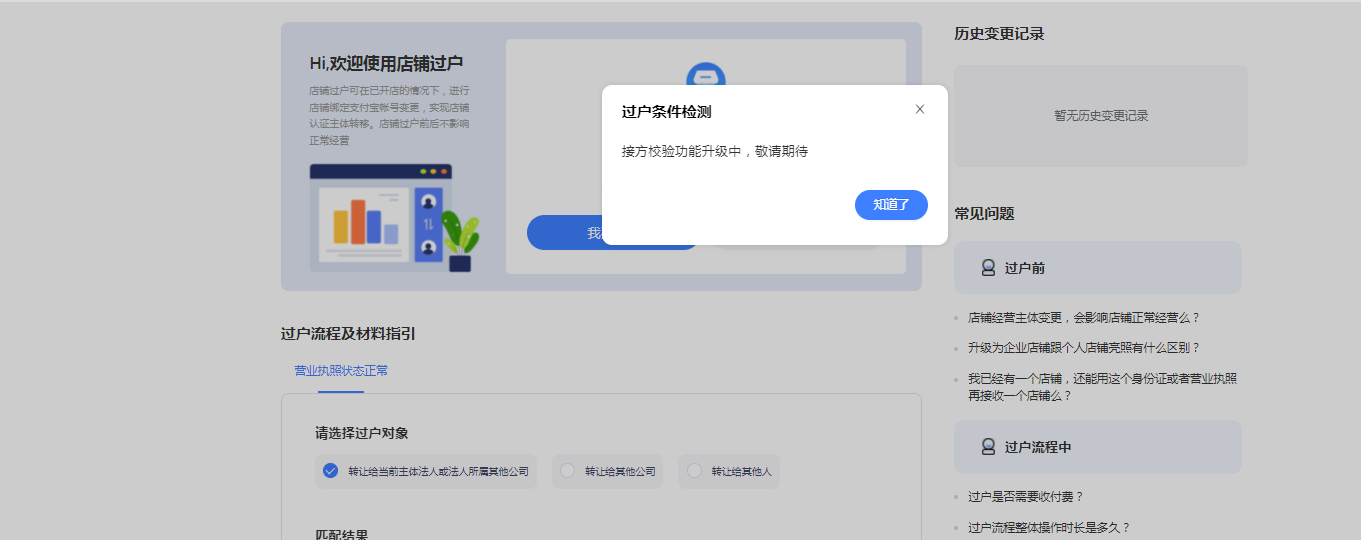The height and width of the screenshot is (540, 1361).
Task: Click the 过户条件检测 dialog title
Action: 666,112
